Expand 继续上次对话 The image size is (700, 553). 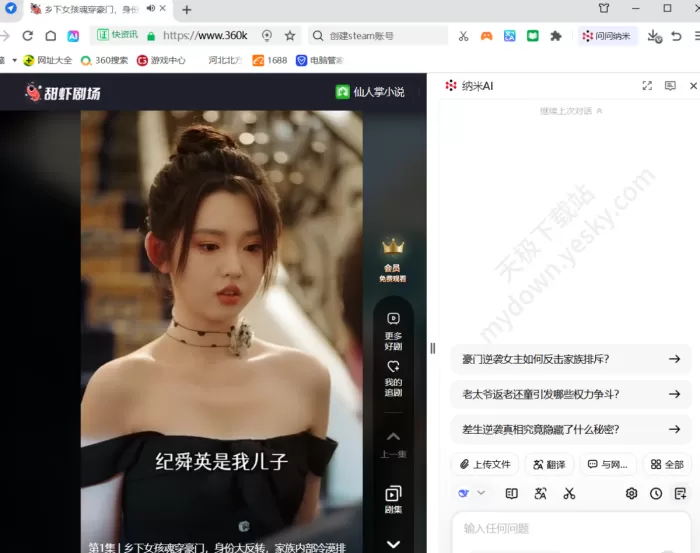(571, 111)
